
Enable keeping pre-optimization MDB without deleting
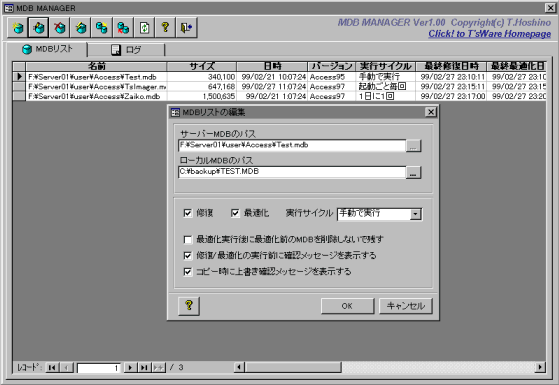click(x=188, y=239)
